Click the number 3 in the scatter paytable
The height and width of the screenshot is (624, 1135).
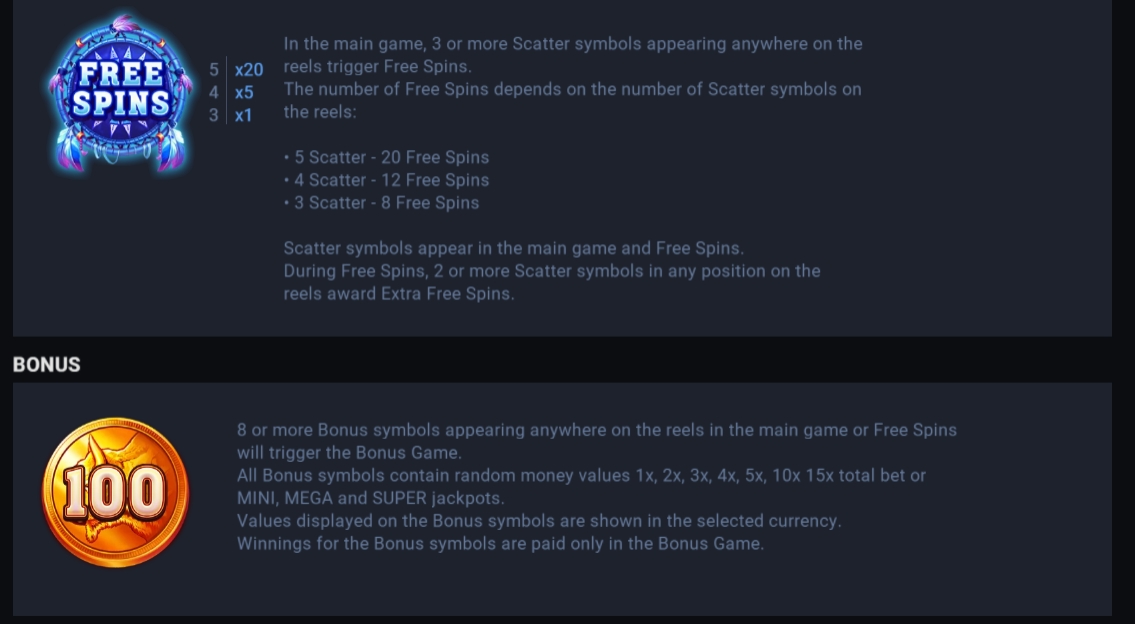coord(214,115)
